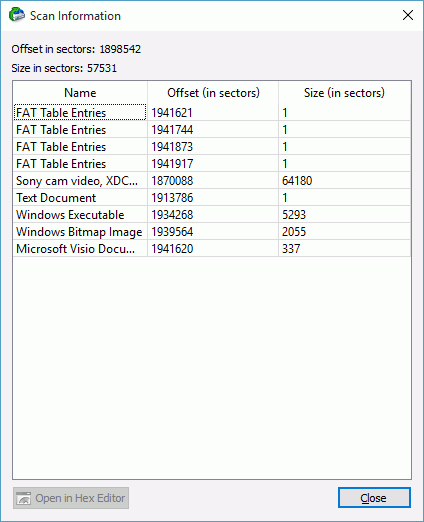Click the Close button
The width and height of the screenshot is (424, 522).
(x=374, y=498)
